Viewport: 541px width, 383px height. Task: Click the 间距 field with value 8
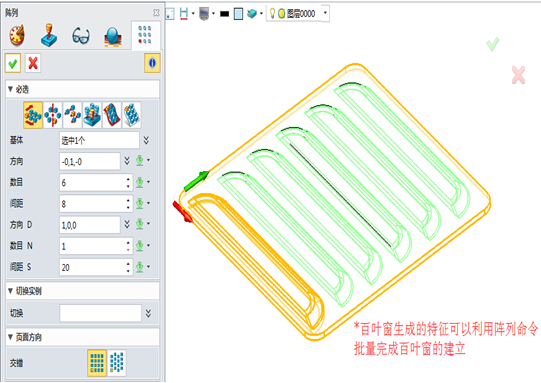93,204
